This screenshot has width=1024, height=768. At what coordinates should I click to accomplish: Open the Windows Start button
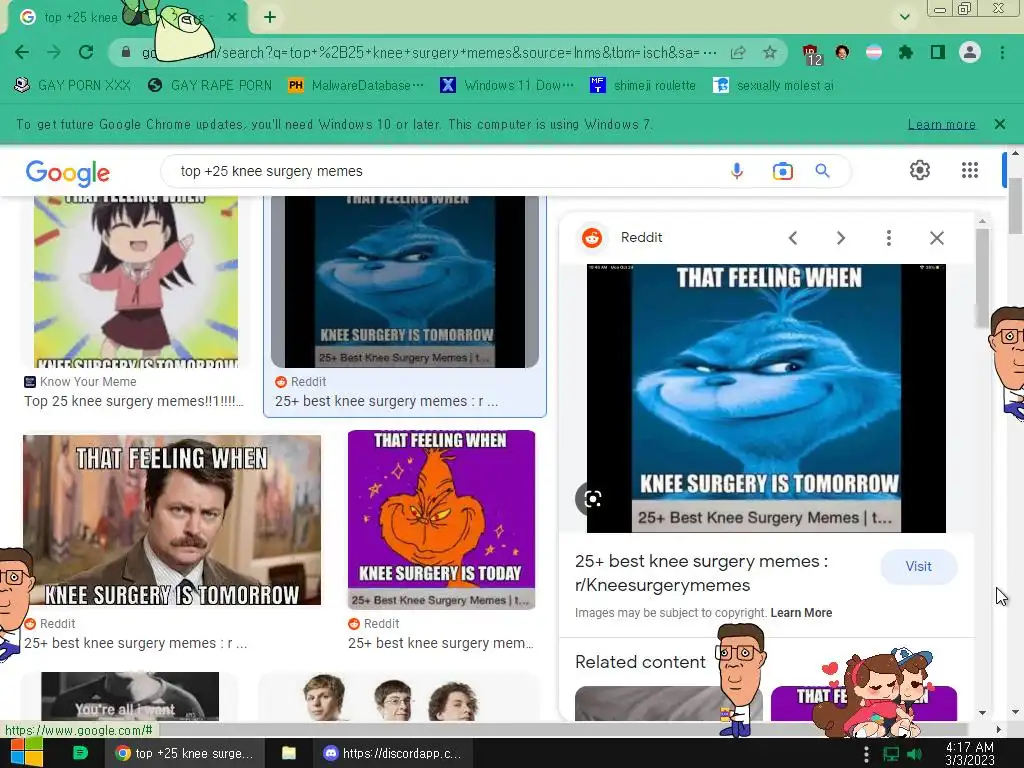point(26,753)
